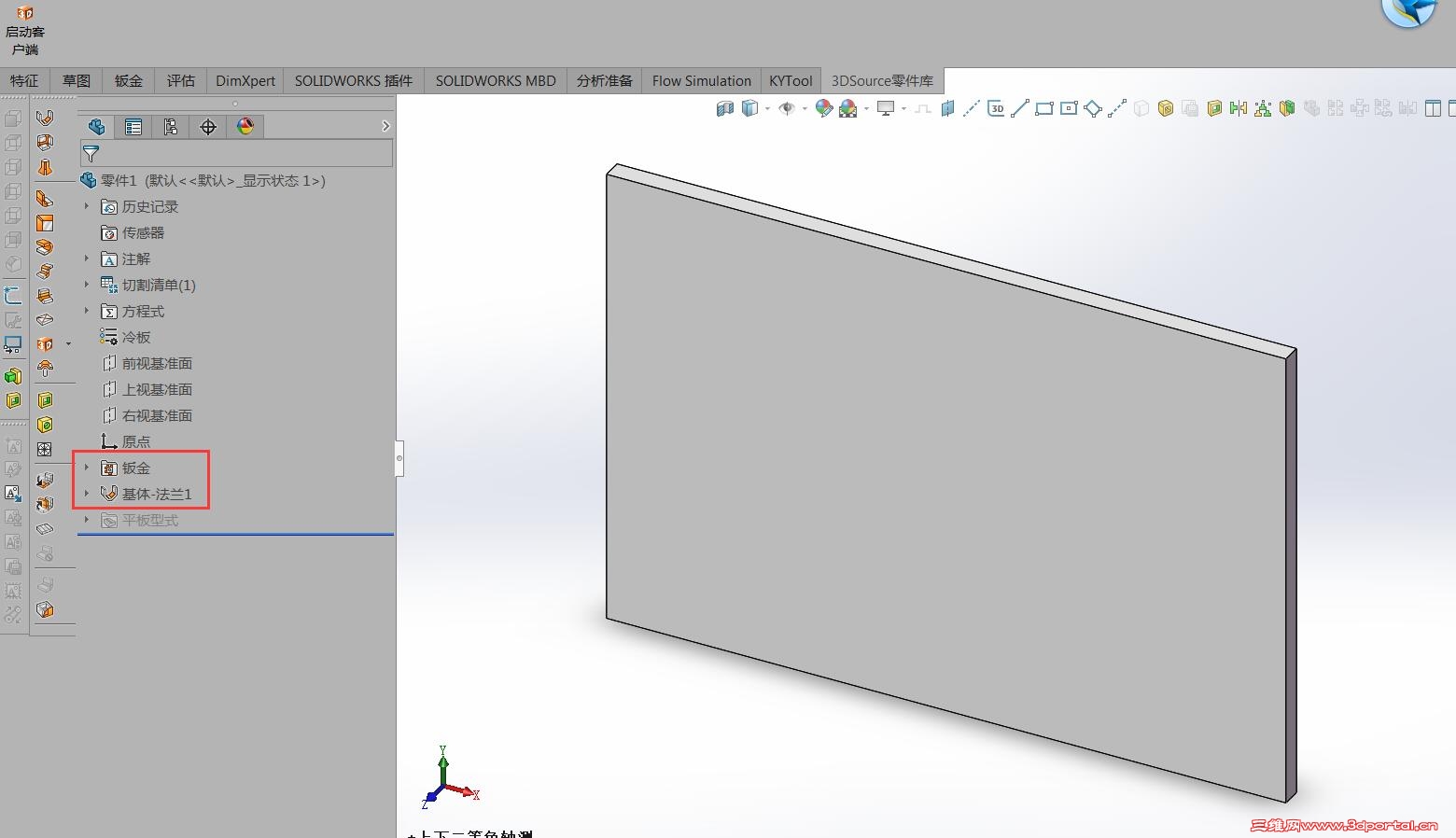Click the Hem tool icon

coord(45,247)
